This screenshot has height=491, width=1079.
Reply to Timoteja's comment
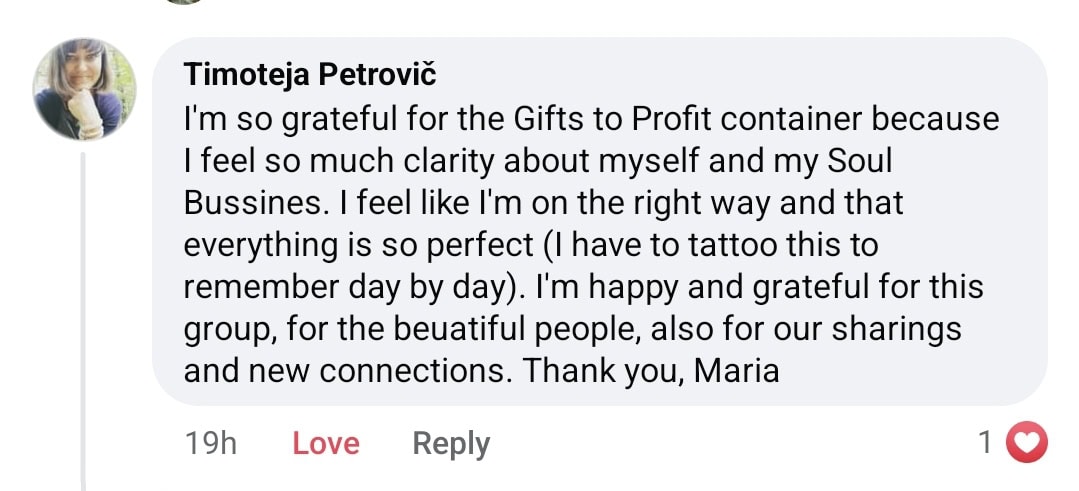point(451,443)
